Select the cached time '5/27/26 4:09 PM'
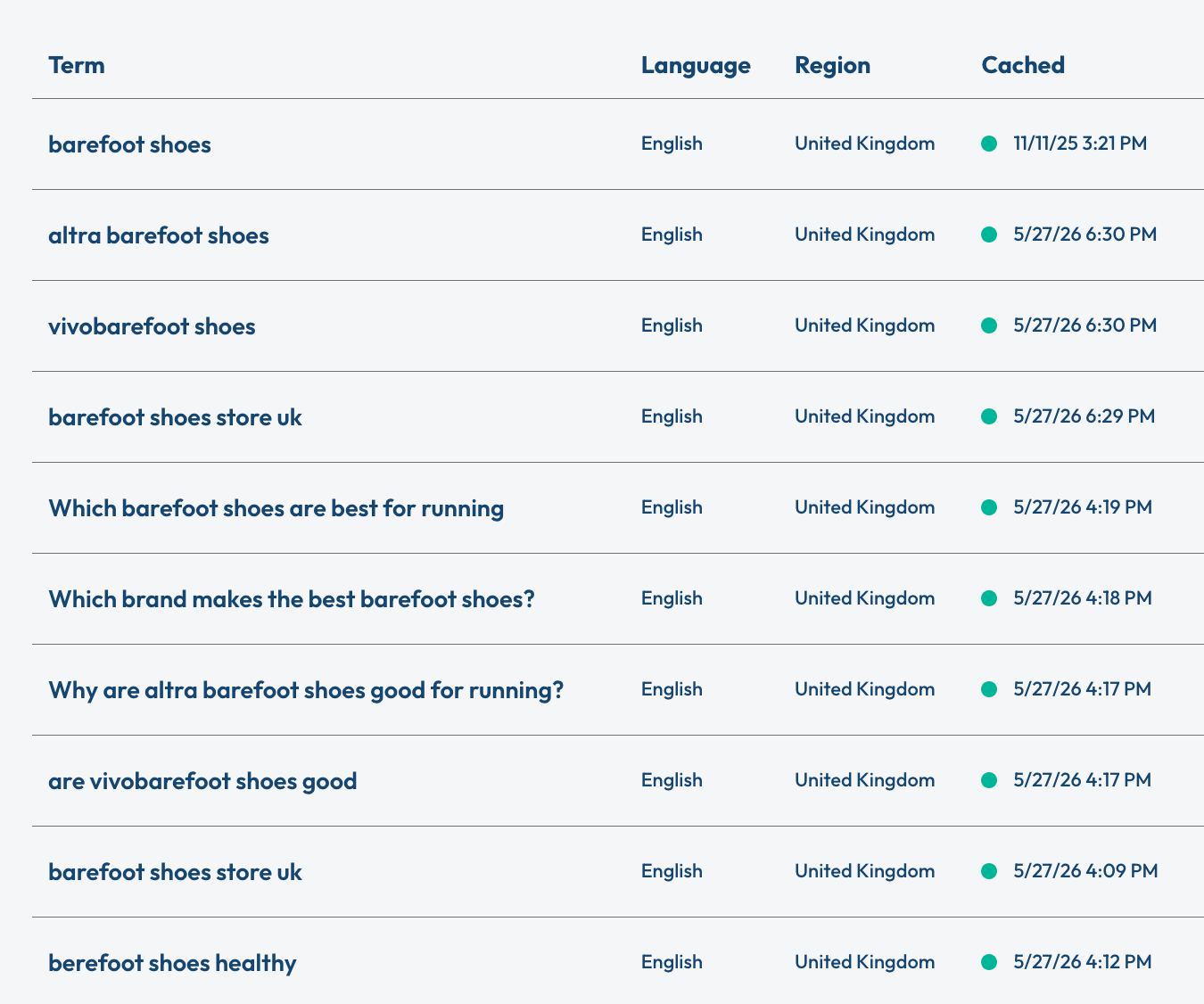This screenshot has height=1004, width=1204. pos(1086,871)
